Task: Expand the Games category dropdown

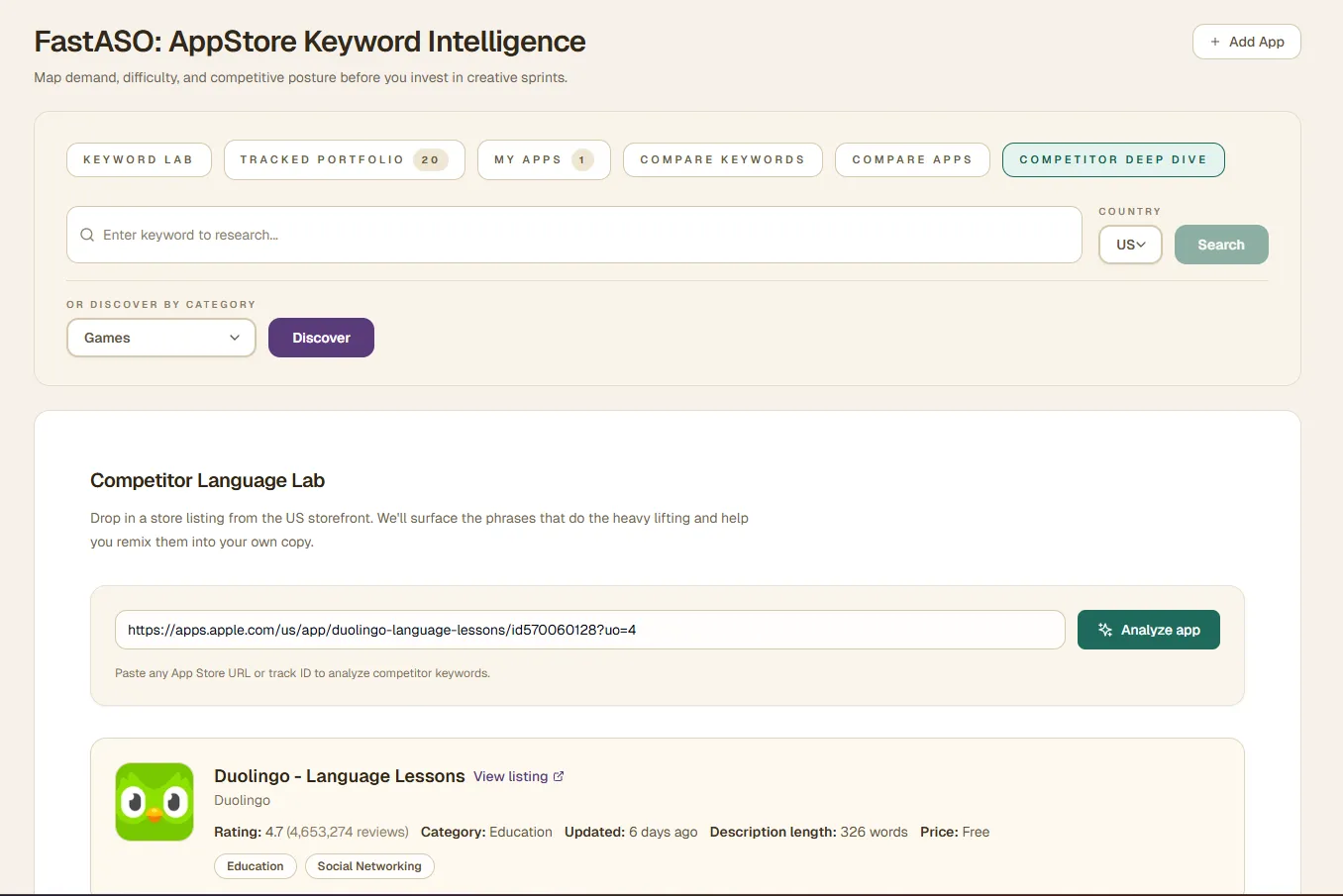Action: point(161,338)
